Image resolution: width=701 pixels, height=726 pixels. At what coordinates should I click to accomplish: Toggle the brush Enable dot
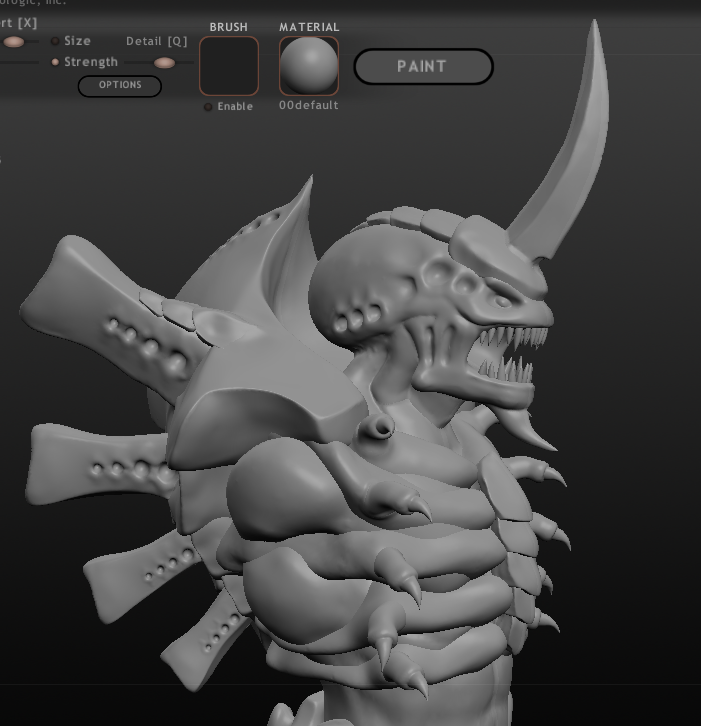point(208,107)
